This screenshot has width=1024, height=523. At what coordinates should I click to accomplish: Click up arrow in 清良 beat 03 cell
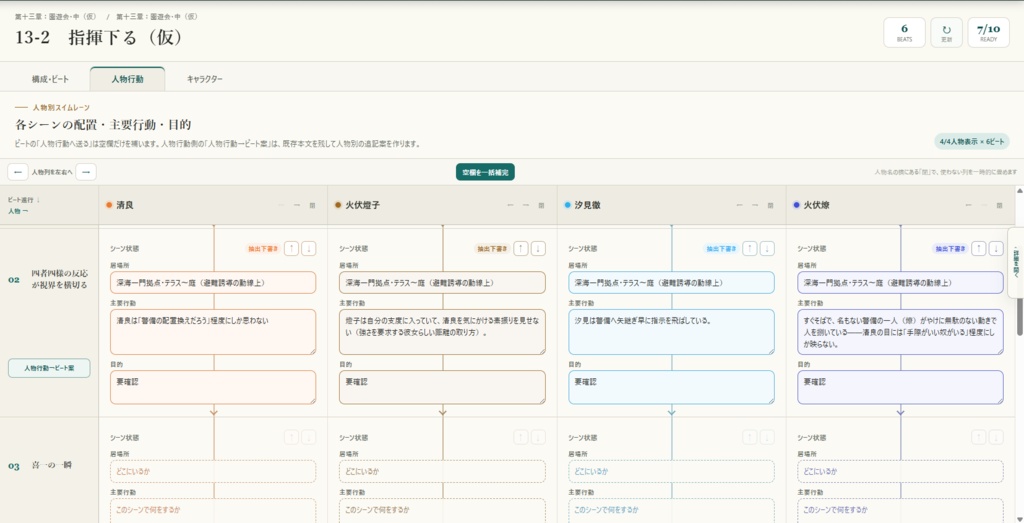(292, 437)
